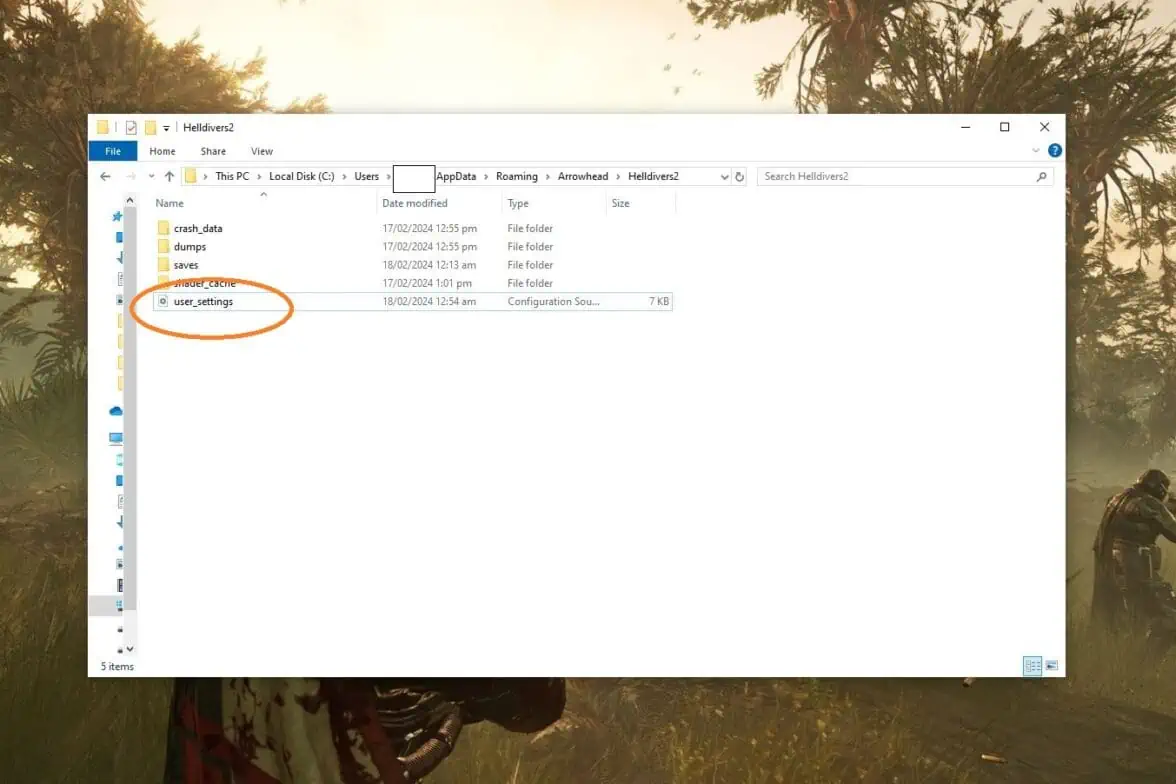1176x784 pixels.
Task: Focus the Search Helldivers2 box
Action: point(904,176)
